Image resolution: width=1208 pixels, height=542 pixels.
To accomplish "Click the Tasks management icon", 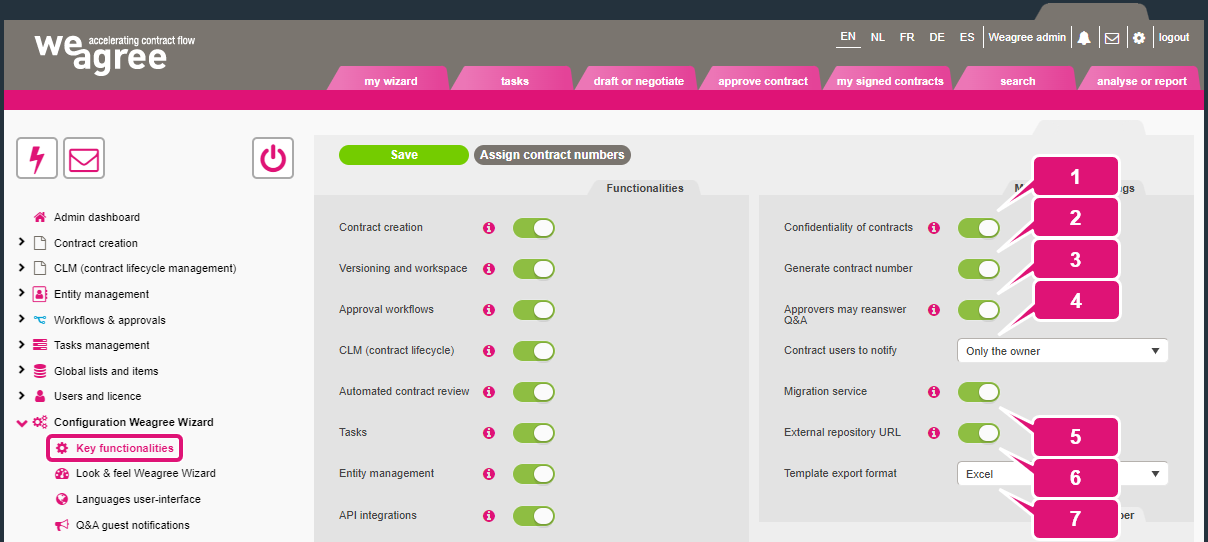I will [x=40, y=345].
